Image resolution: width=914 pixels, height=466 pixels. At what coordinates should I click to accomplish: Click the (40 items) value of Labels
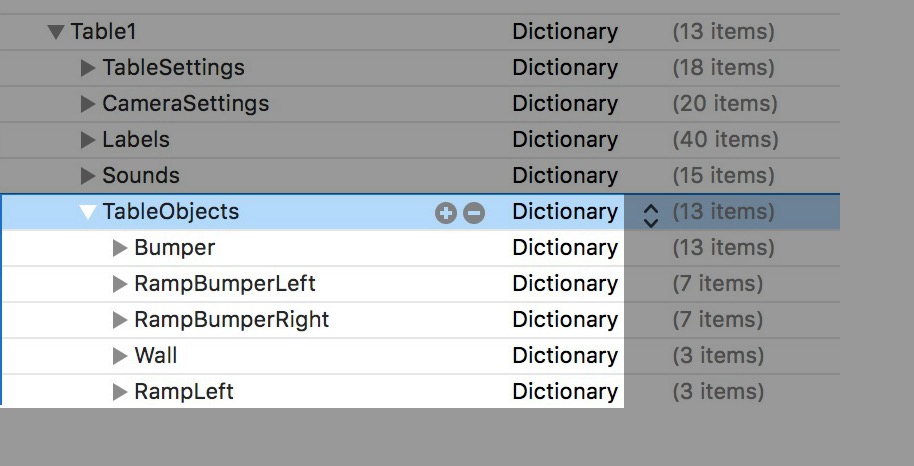[724, 140]
